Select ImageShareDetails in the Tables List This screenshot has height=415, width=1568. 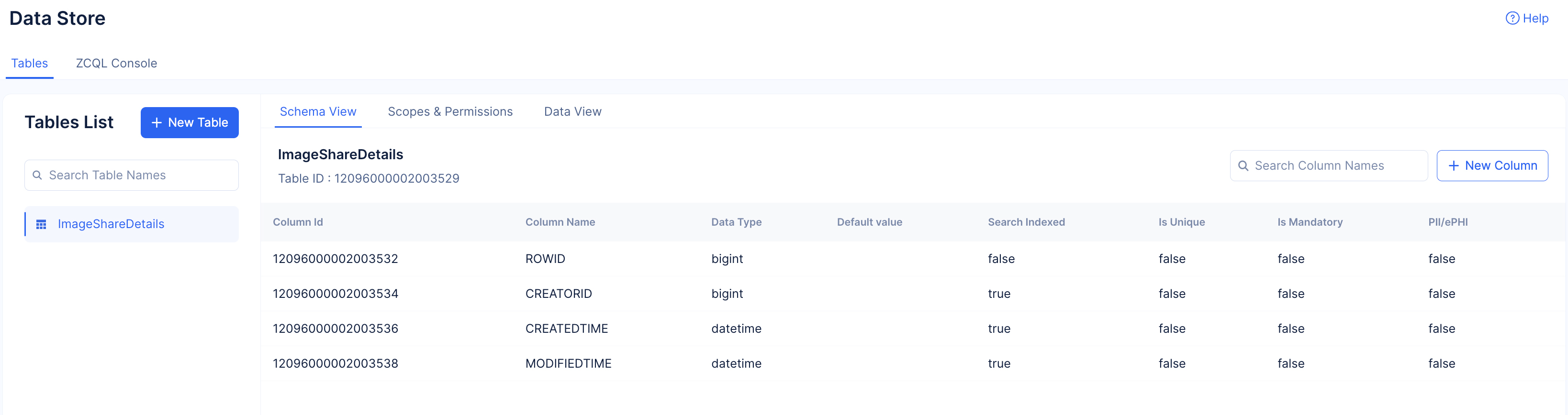click(x=111, y=224)
